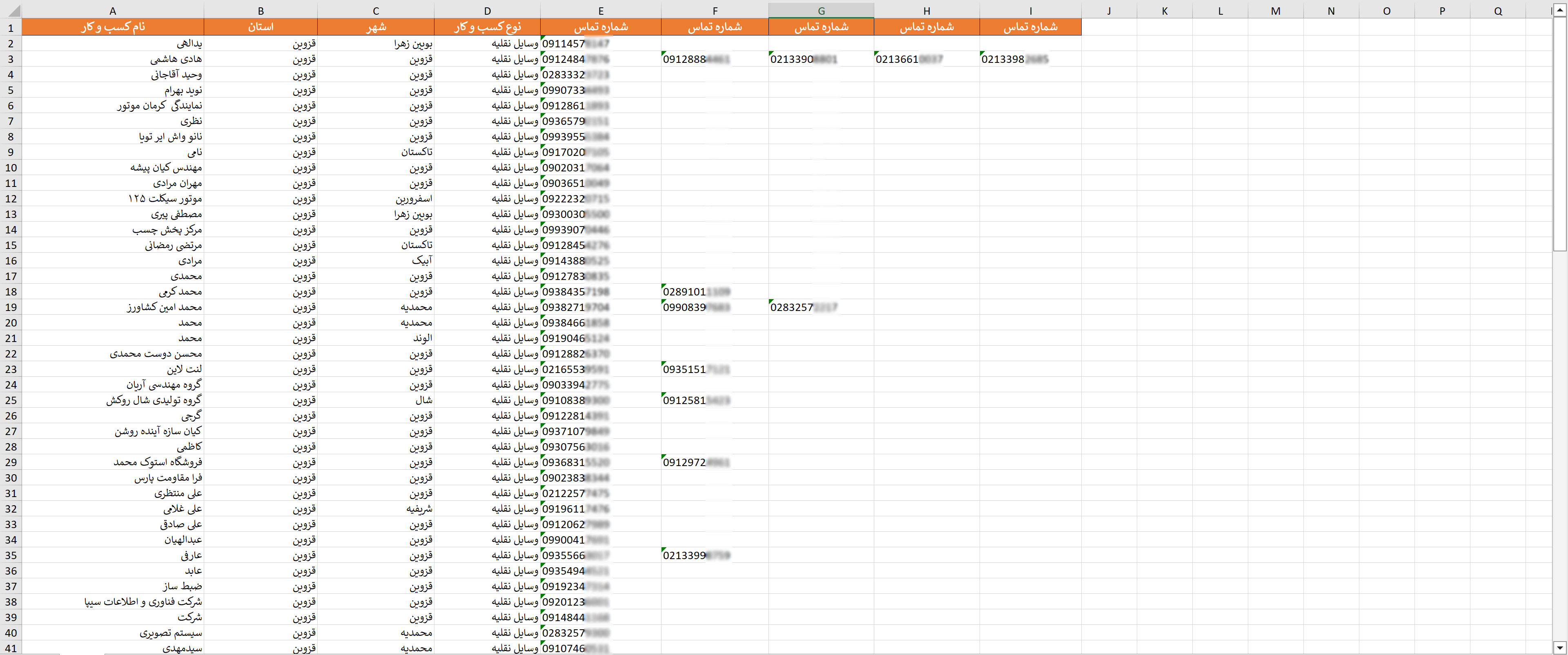This screenshot has width=1568, height=655.
Task: Click the vertical scrollbar thumb
Action: [x=1559, y=134]
